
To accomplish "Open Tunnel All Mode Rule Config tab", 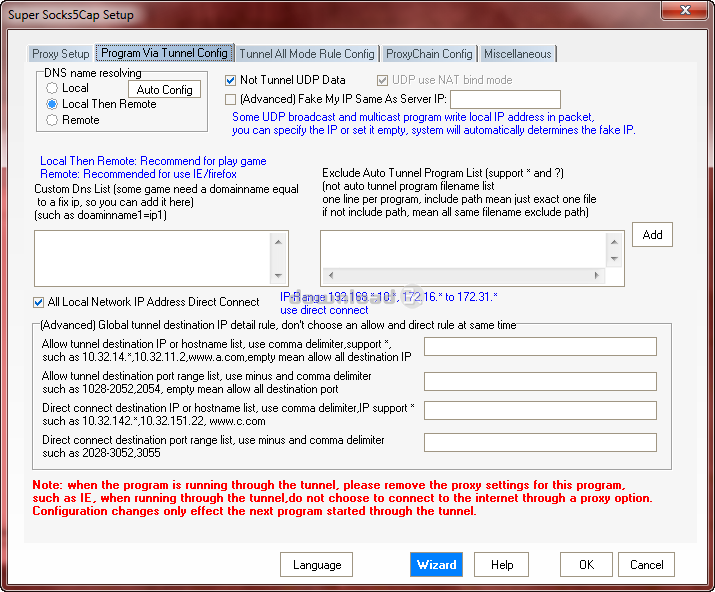I will coord(307,54).
